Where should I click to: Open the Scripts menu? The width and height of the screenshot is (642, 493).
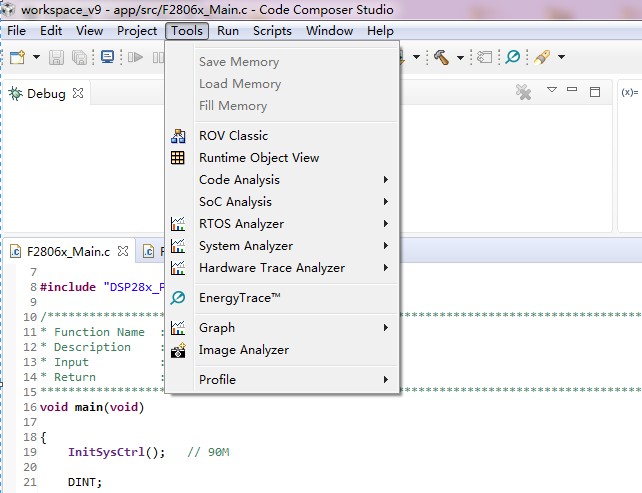pos(272,31)
